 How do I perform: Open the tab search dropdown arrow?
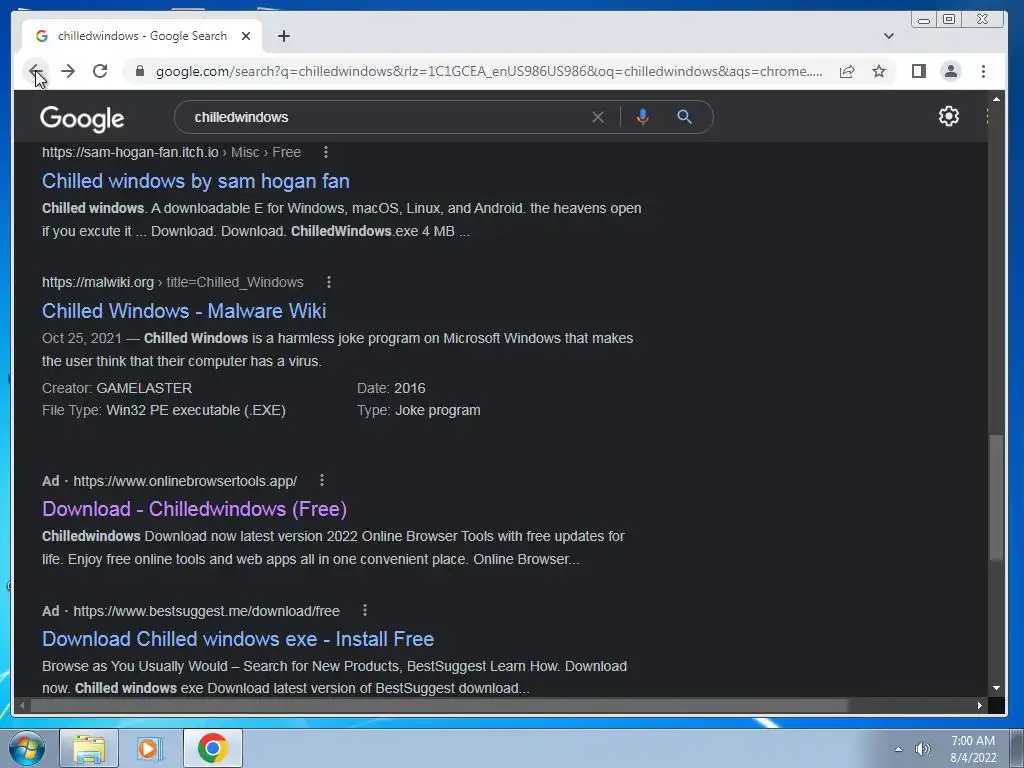(888, 36)
